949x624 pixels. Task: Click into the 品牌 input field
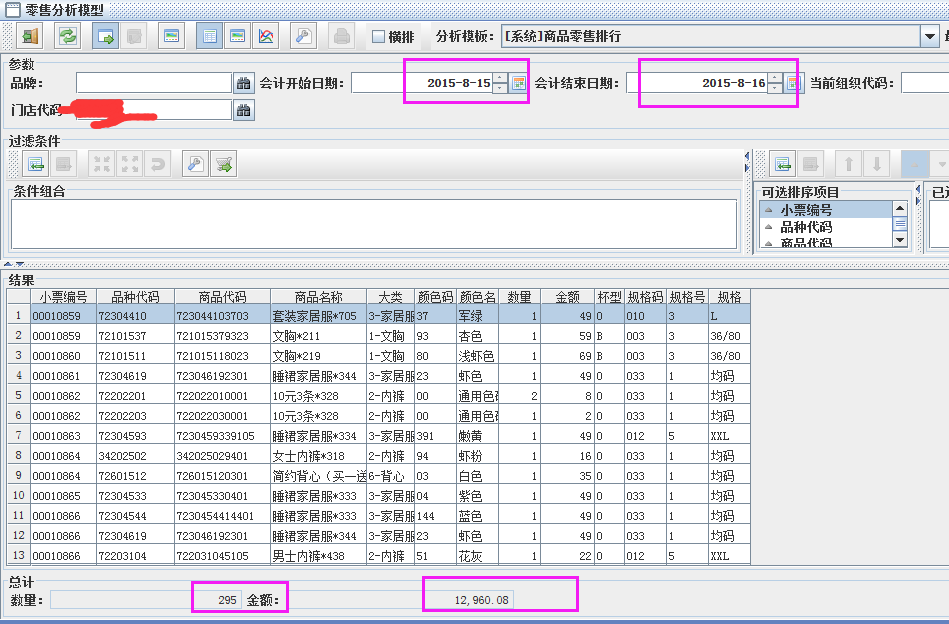[154, 84]
